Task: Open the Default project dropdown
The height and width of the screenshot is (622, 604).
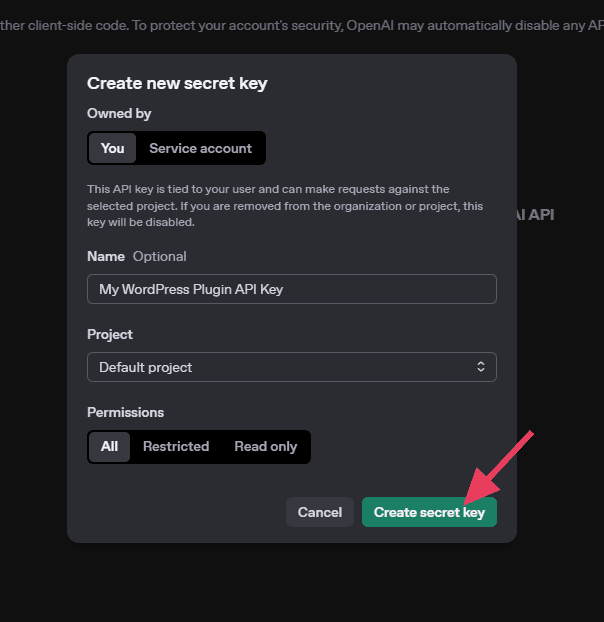Action: (291, 367)
